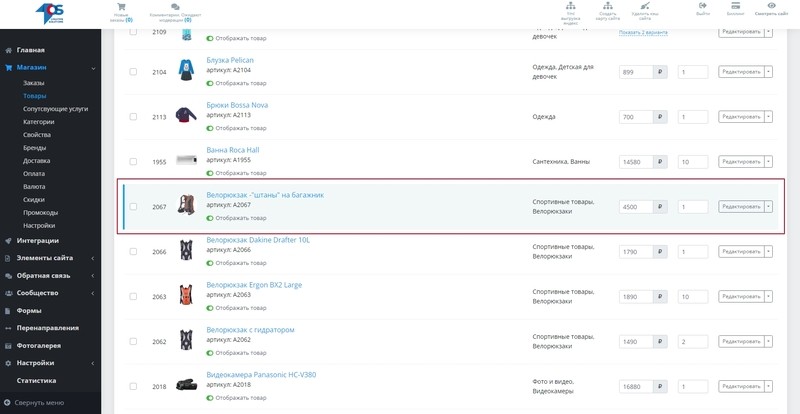This screenshot has width=800, height=414.
Task: Open Категории in the sidebar menu
Action: [x=39, y=122]
